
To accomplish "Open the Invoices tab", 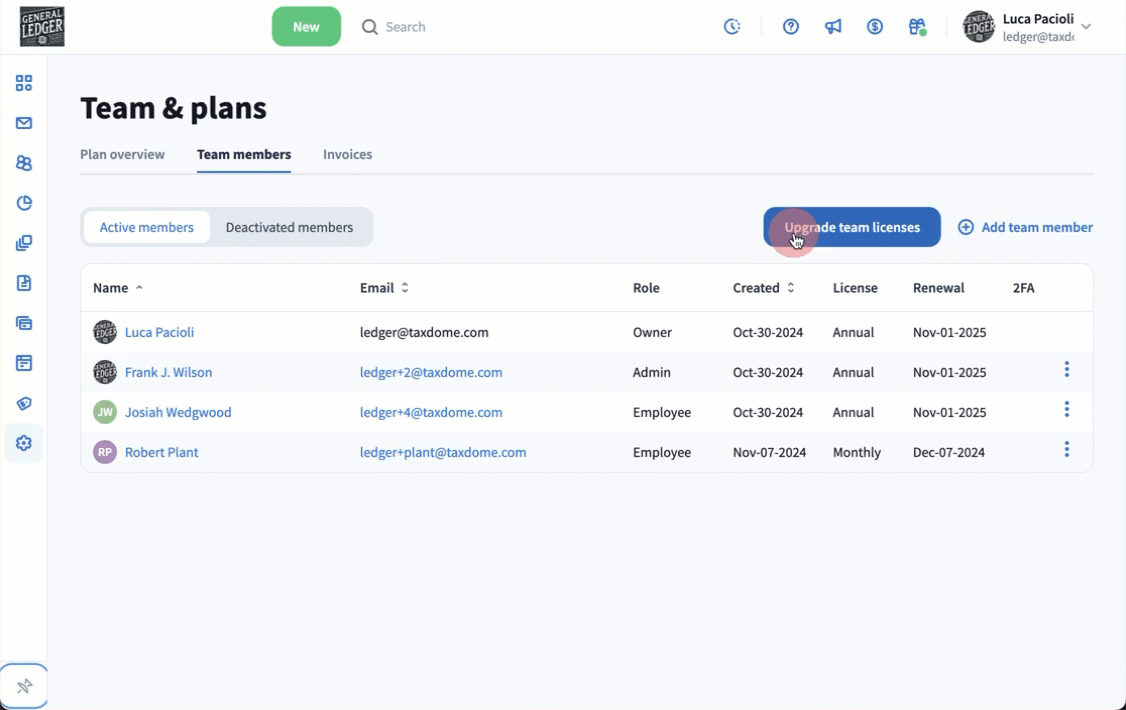I will 347,155.
